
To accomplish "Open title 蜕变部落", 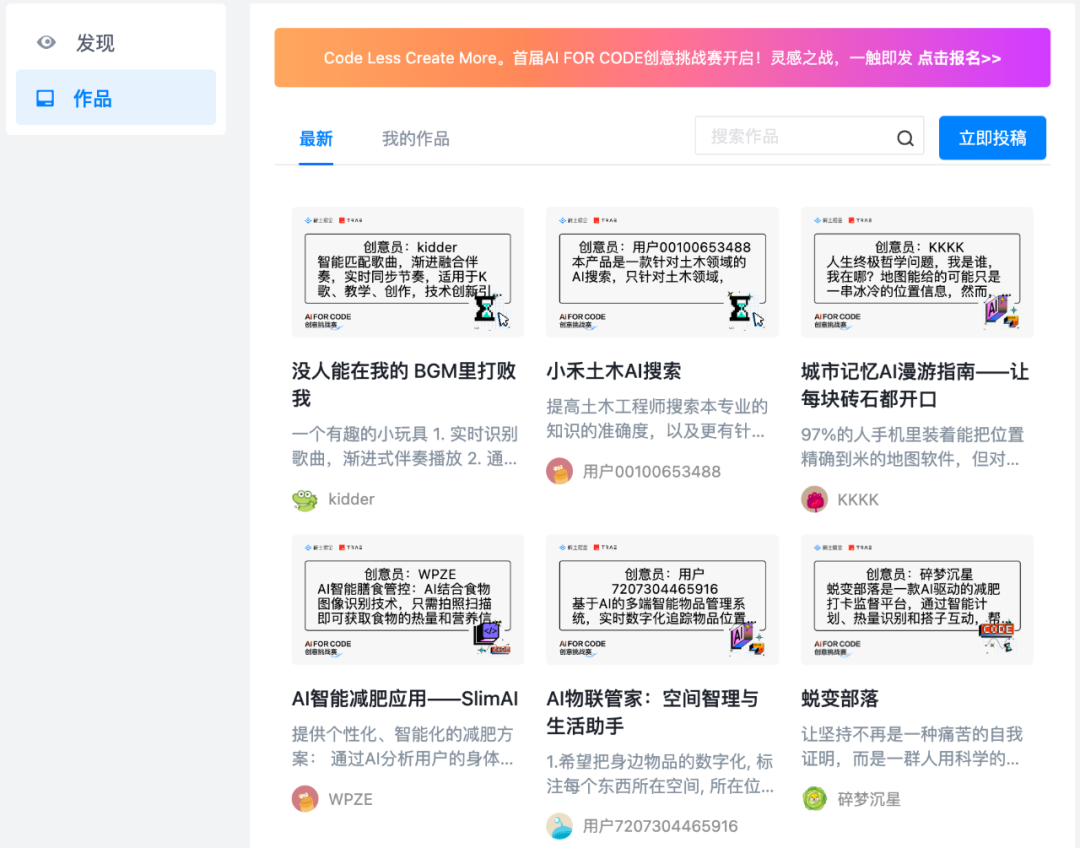I will (840, 699).
